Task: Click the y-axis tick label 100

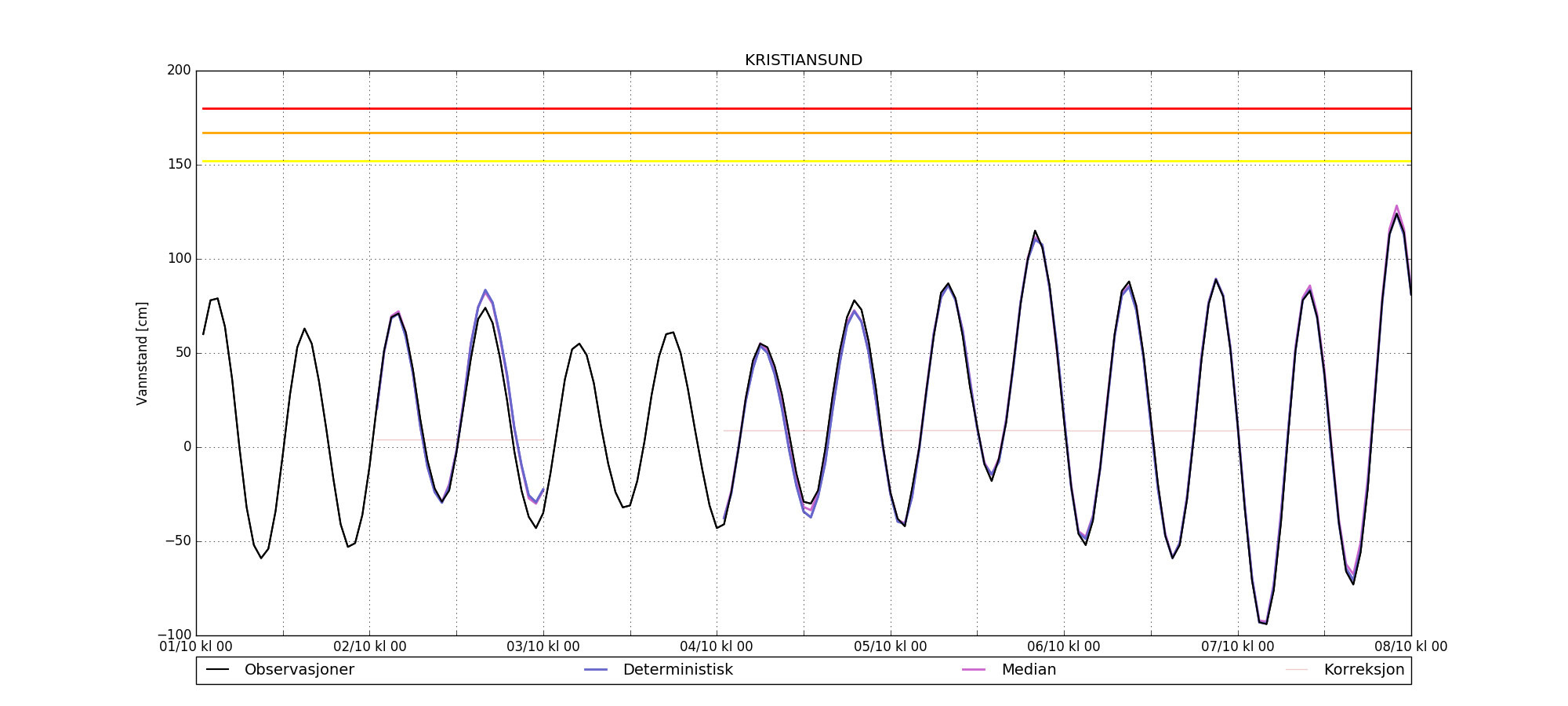Action: (179, 259)
